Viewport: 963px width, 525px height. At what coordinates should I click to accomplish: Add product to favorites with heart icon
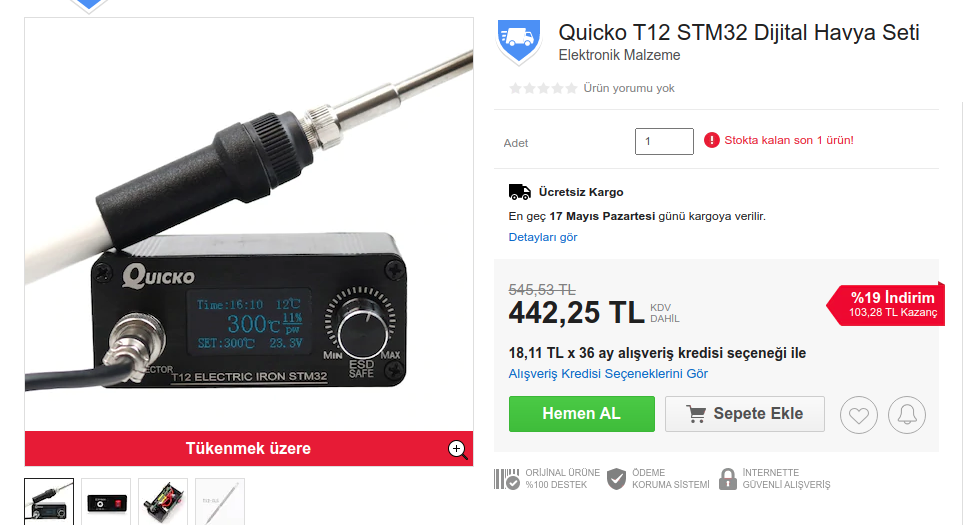coord(859,415)
